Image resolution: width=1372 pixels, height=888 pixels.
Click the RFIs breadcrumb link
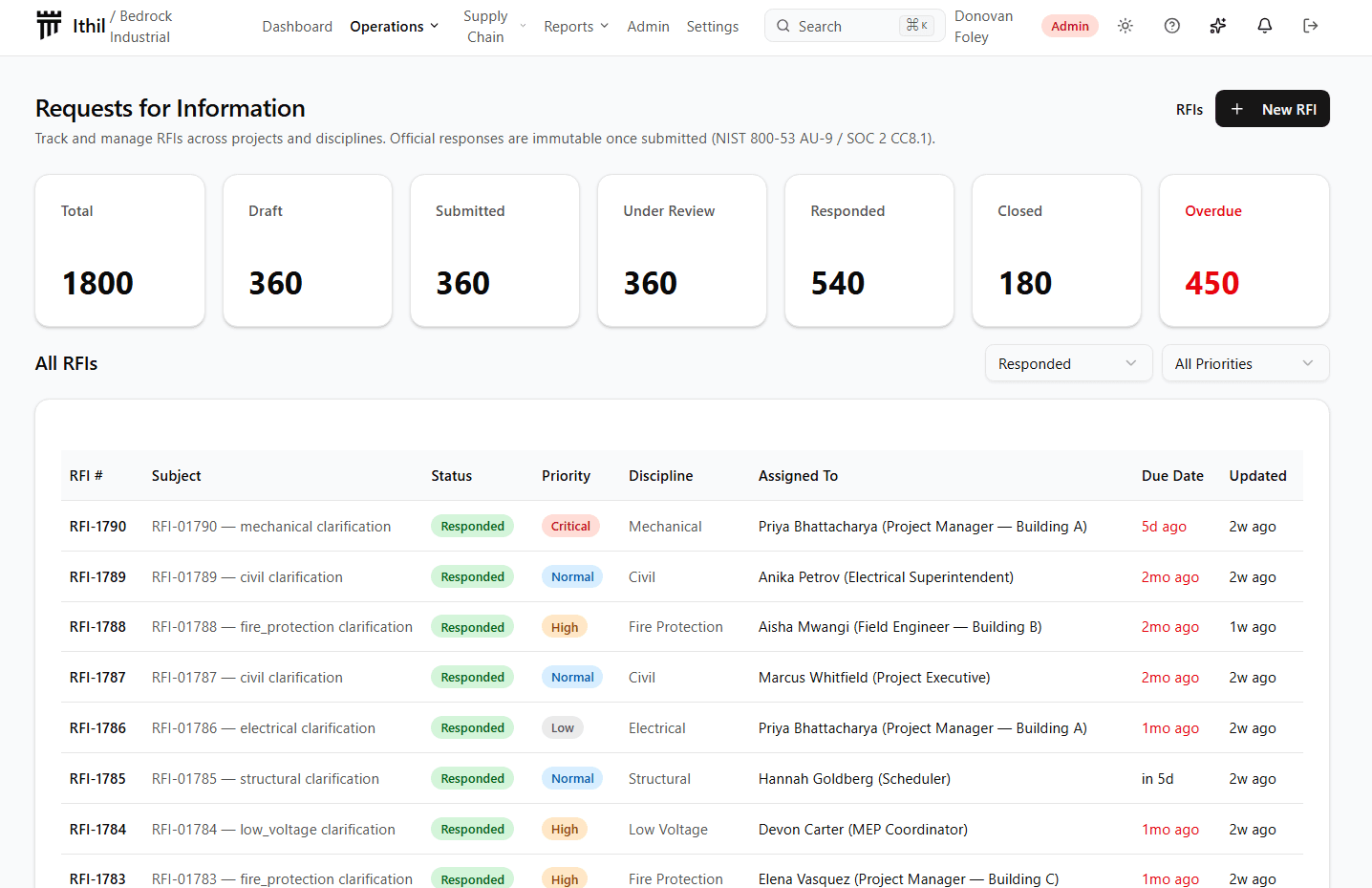coord(1190,110)
